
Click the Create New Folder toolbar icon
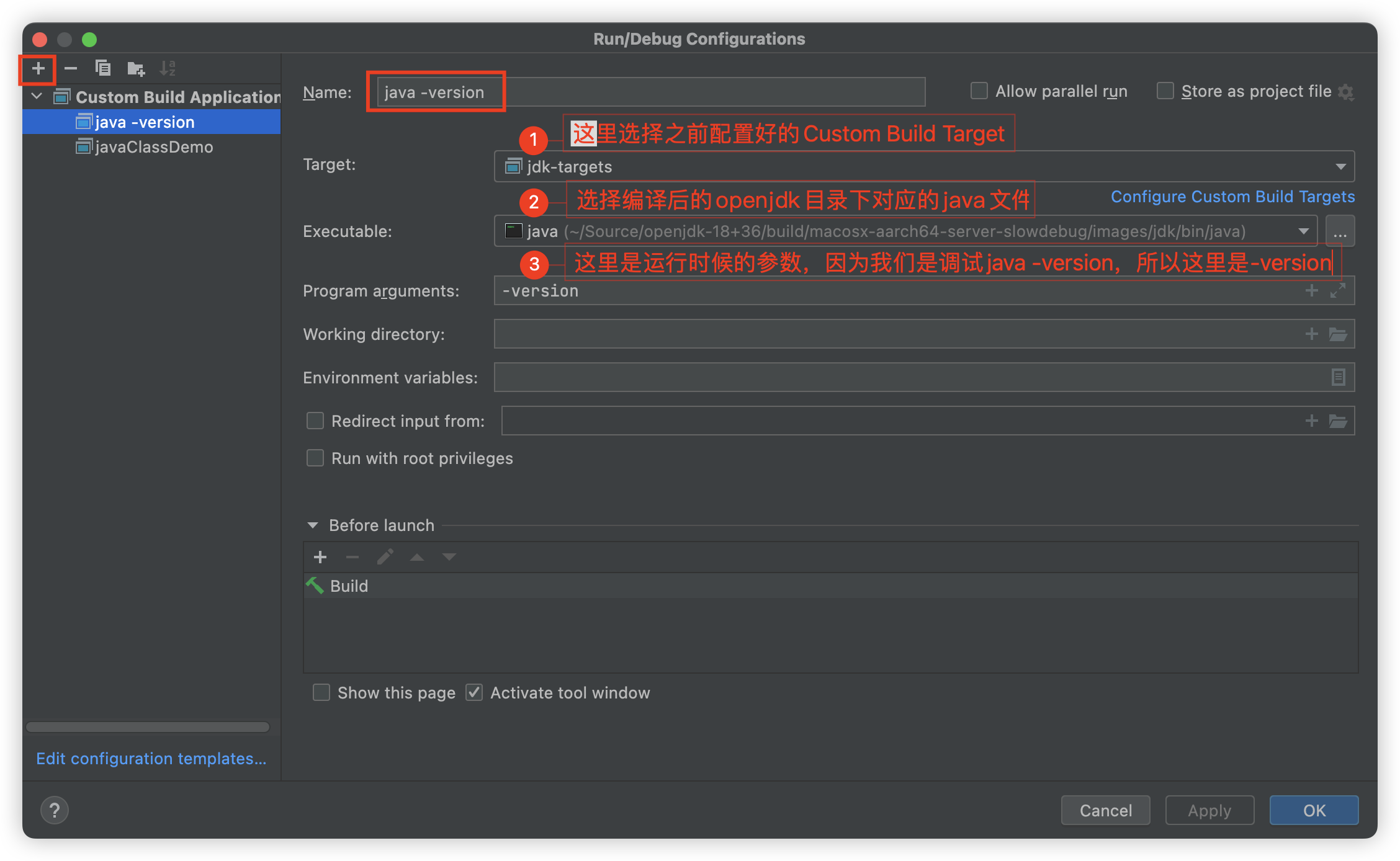(135, 68)
